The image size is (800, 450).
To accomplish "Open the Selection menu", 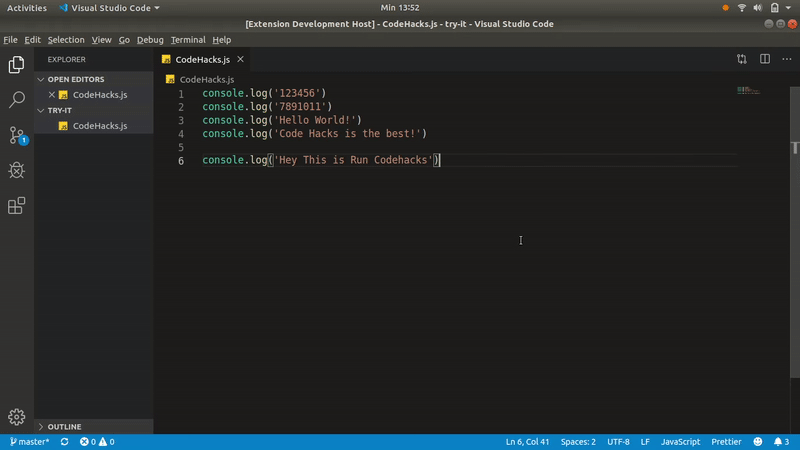I will coord(66,40).
